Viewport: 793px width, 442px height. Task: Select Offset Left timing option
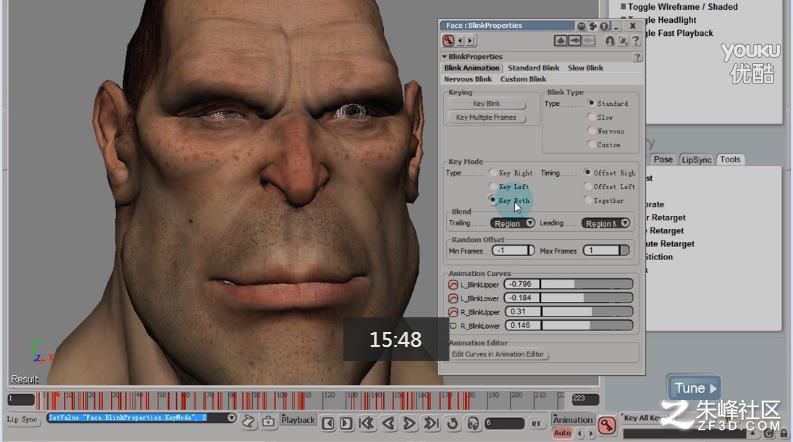click(x=587, y=186)
